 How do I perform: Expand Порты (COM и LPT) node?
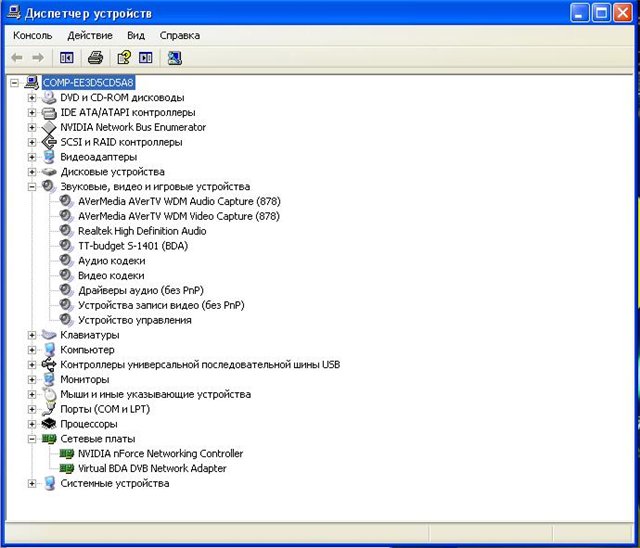pos(32,409)
